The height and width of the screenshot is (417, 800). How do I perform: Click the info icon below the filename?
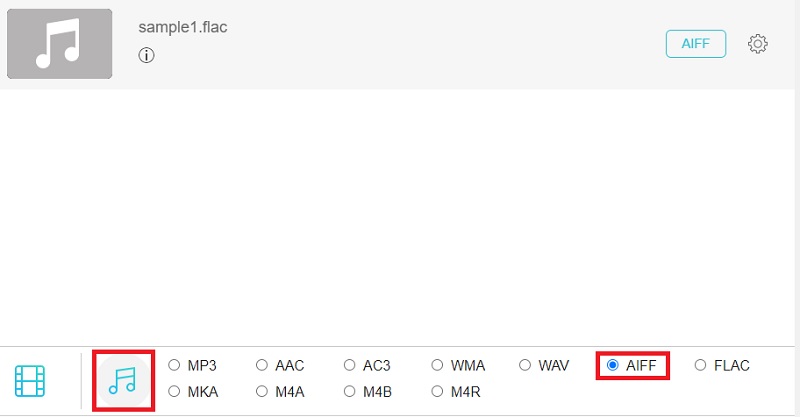147,56
